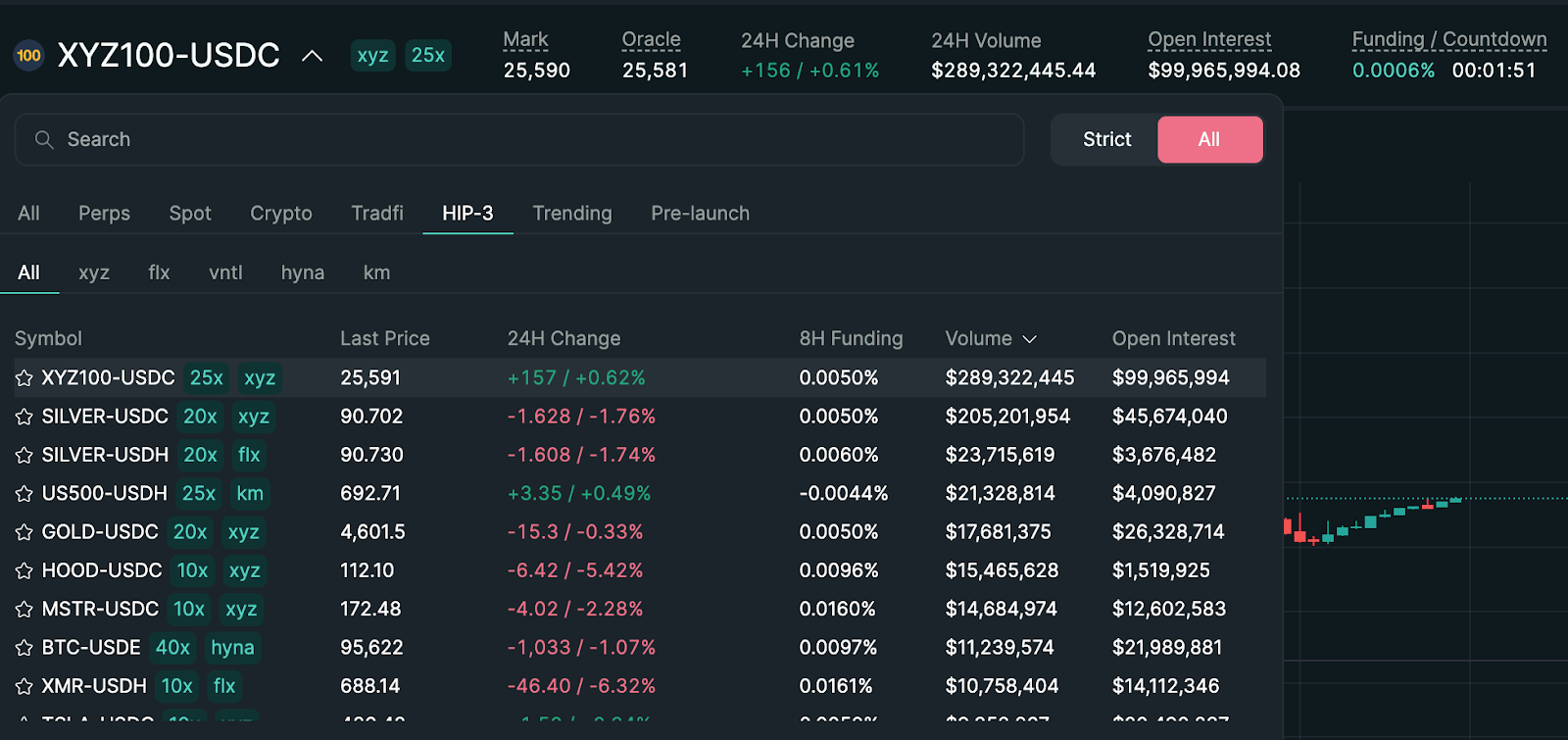Star the SILVER-USDC market
Image resolution: width=1568 pixels, height=740 pixels.
click(24, 418)
